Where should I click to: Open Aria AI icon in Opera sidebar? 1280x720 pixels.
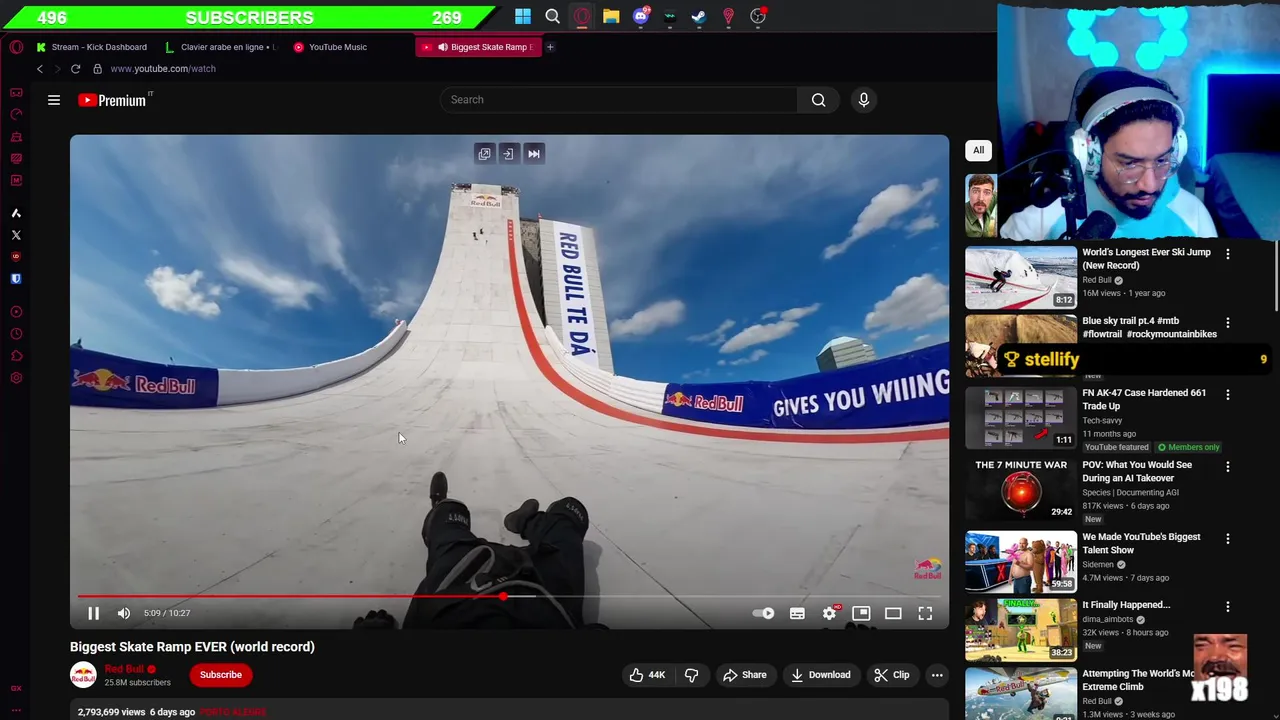click(16, 213)
